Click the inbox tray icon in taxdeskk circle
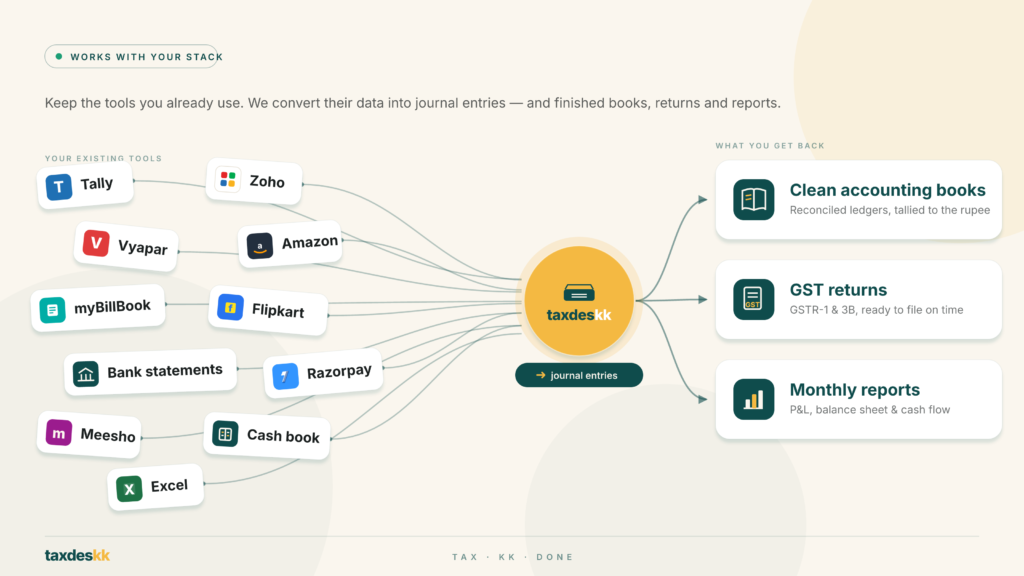This screenshot has width=1024, height=576. (x=579, y=293)
